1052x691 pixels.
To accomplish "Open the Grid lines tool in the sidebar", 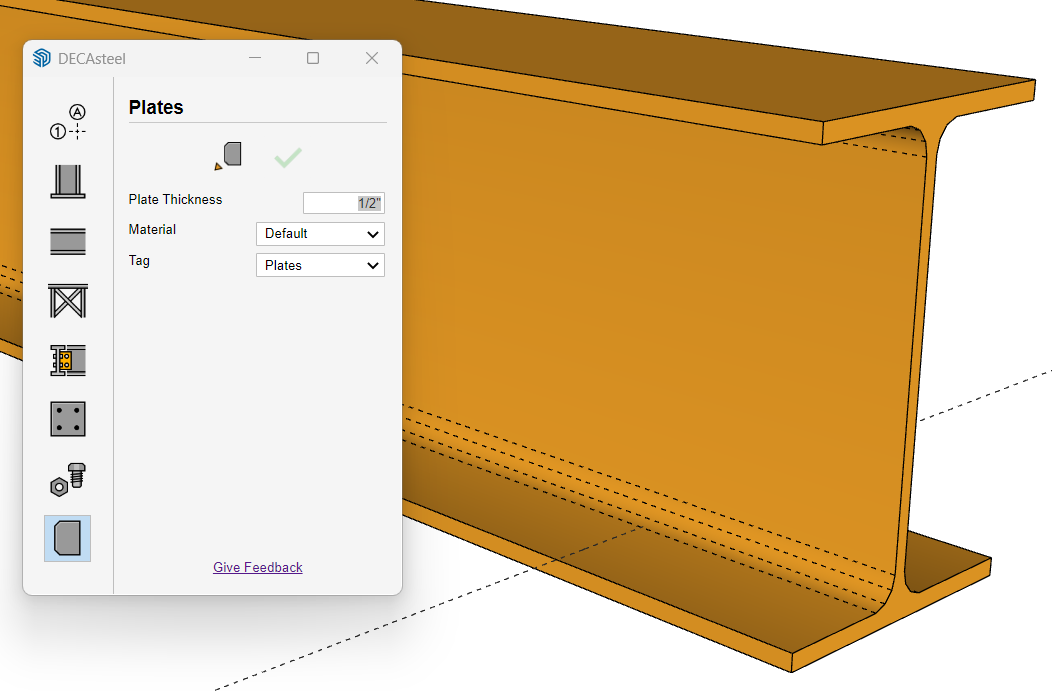I will click(68, 122).
